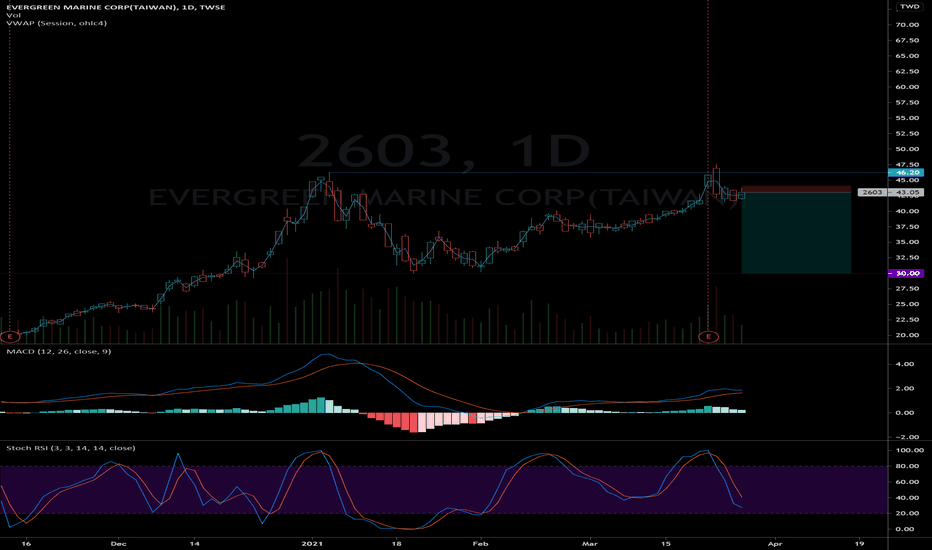Click the 100.00 value on the Stoch RSI axis
Screen dimensions: 932x550
909,450
